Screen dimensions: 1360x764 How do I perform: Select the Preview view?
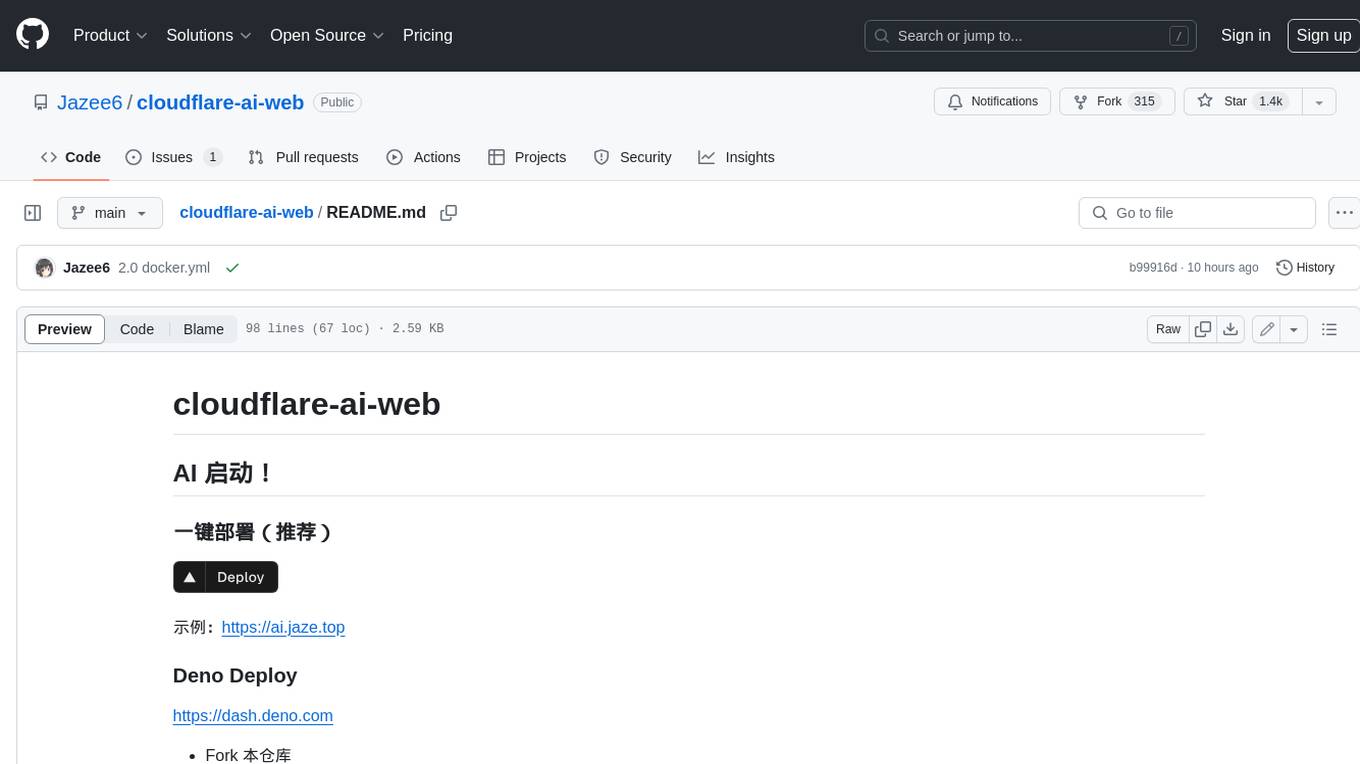65,329
